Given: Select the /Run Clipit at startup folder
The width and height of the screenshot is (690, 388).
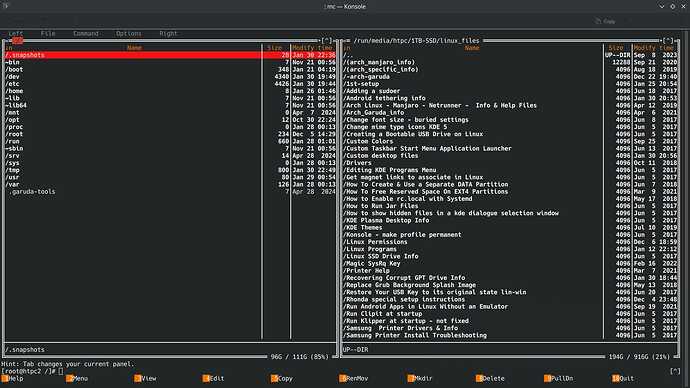Looking at the screenshot, I should click(x=510, y=314).
